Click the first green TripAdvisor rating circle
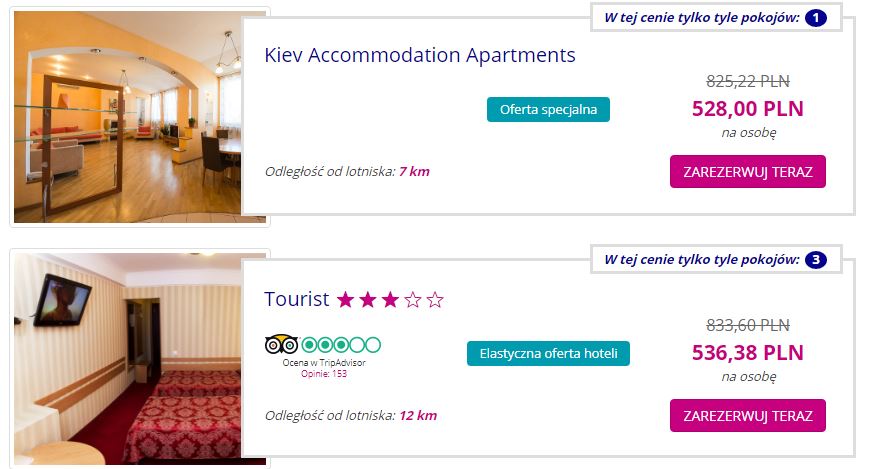The width and height of the screenshot is (875, 469). [309, 344]
